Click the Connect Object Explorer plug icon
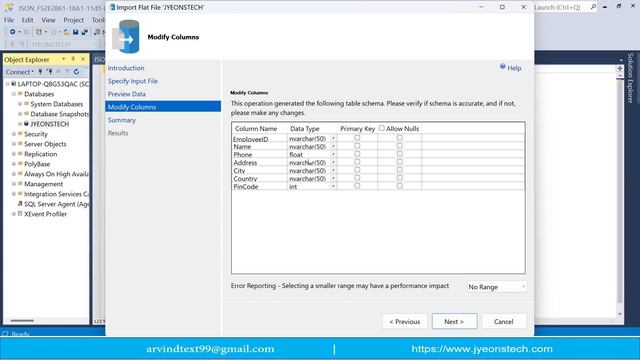This screenshot has height=360, width=640. [x=40, y=72]
